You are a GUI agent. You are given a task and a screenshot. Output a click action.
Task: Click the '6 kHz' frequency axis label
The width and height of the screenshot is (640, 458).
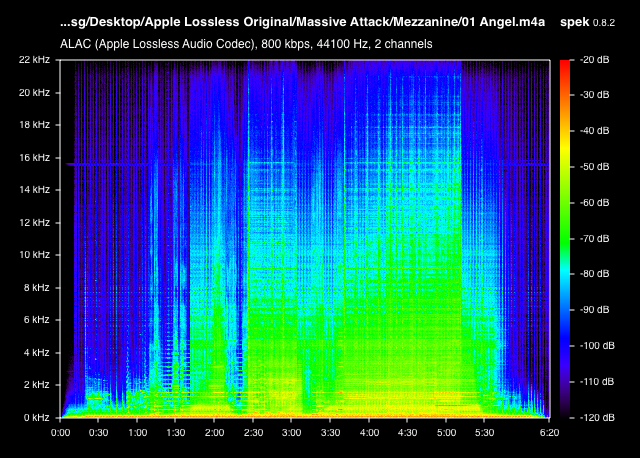pos(37,320)
